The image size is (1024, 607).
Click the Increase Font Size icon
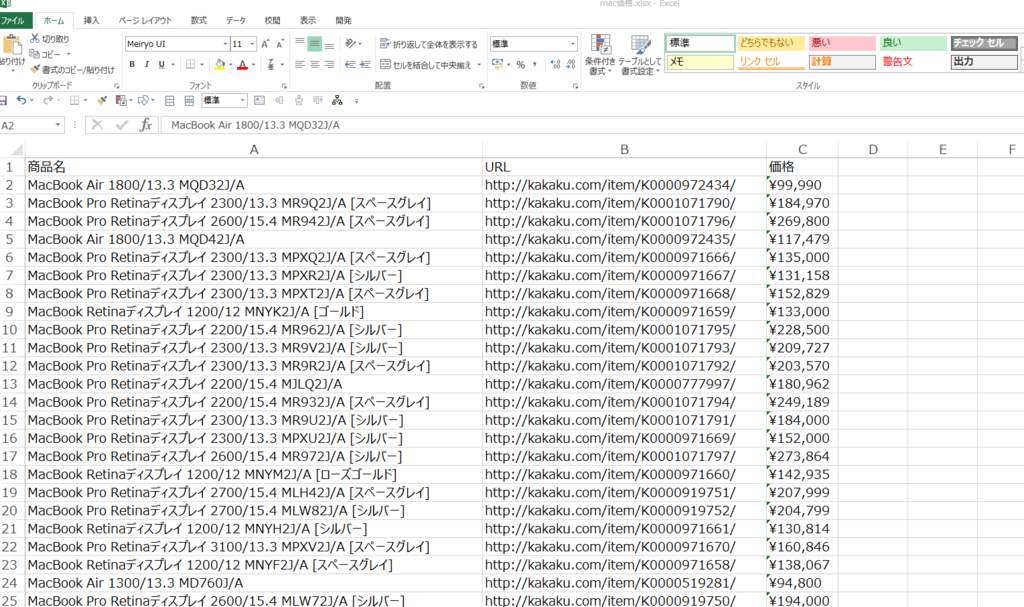pos(265,44)
